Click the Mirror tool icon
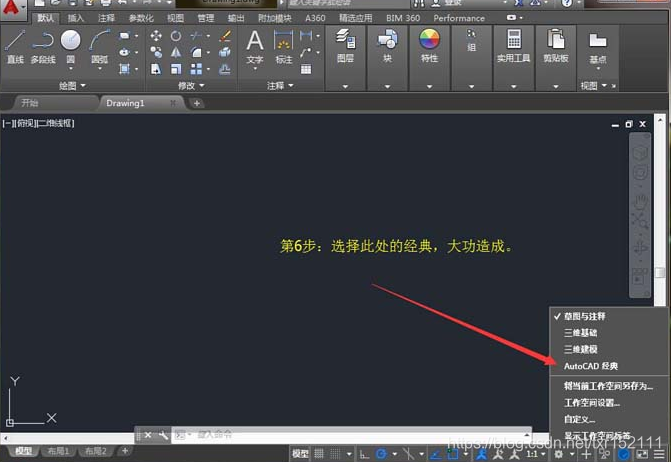This screenshot has height=462, width=671. coord(176,53)
